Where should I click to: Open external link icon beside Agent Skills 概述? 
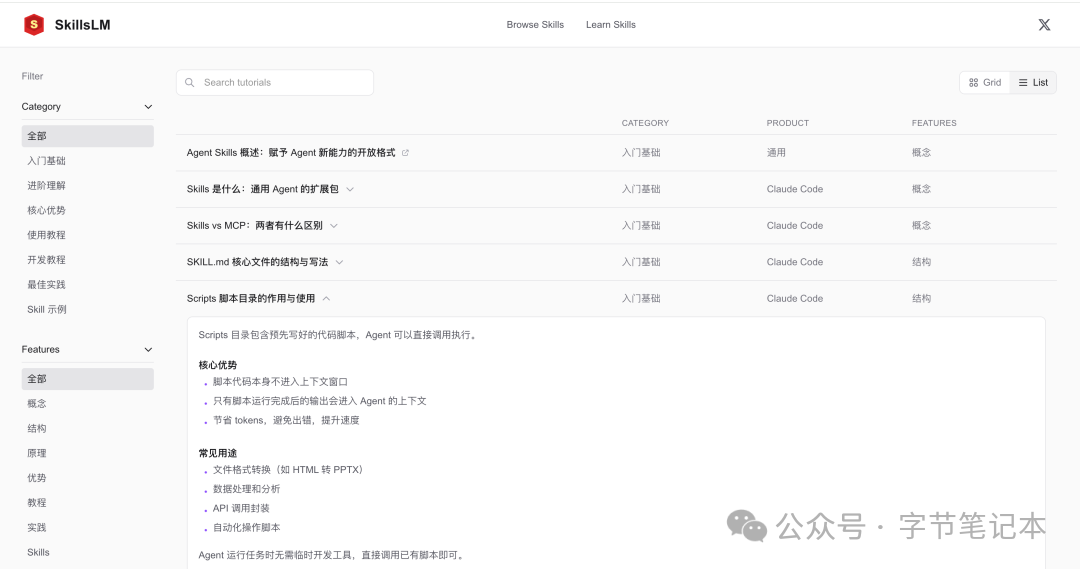pyautogui.click(x=405, y=153)
